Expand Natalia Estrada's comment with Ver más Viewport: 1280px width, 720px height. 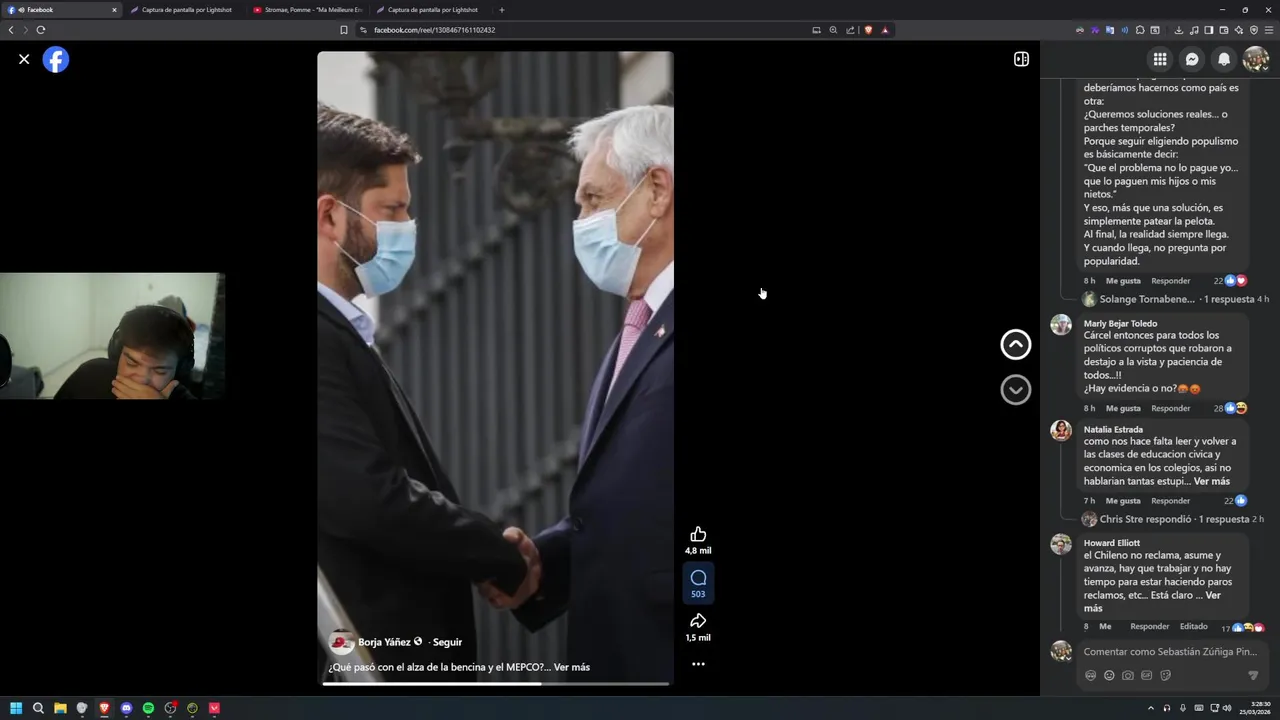click(x=1212, y=481)
